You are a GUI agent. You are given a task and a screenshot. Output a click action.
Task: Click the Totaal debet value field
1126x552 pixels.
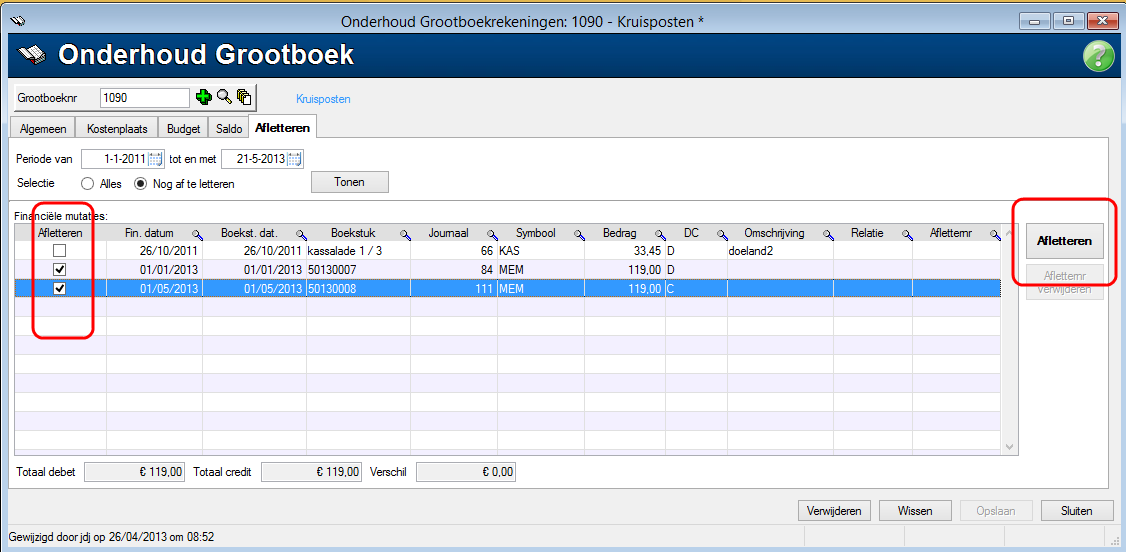pos(135,472)
